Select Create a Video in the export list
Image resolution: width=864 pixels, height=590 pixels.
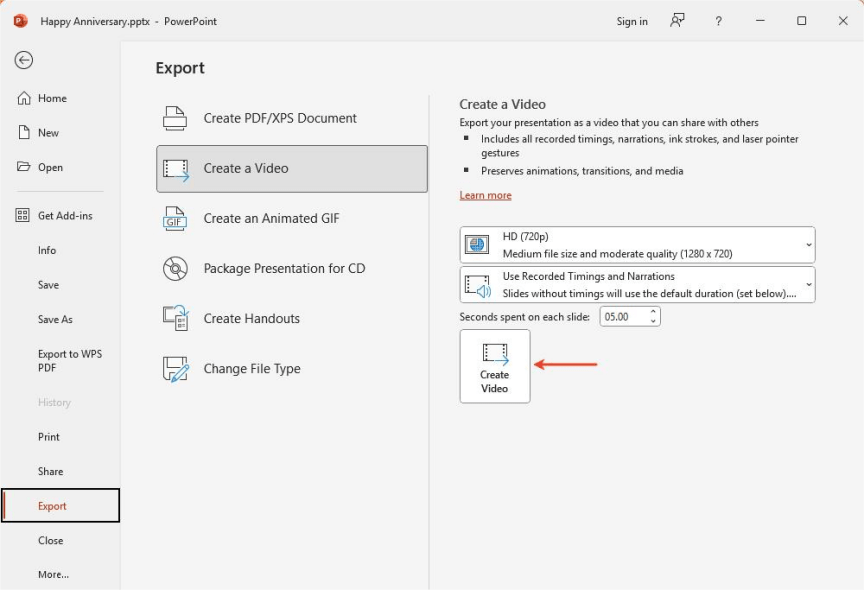pos(292,168)
